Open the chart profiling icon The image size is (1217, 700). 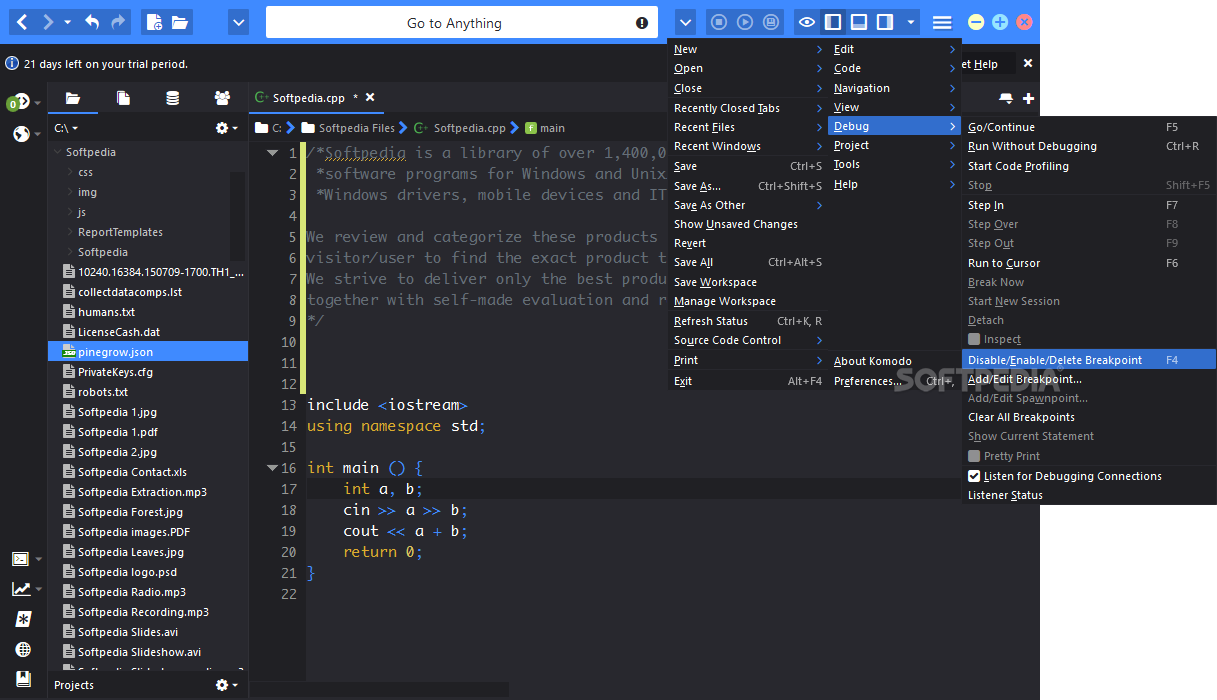20,589
